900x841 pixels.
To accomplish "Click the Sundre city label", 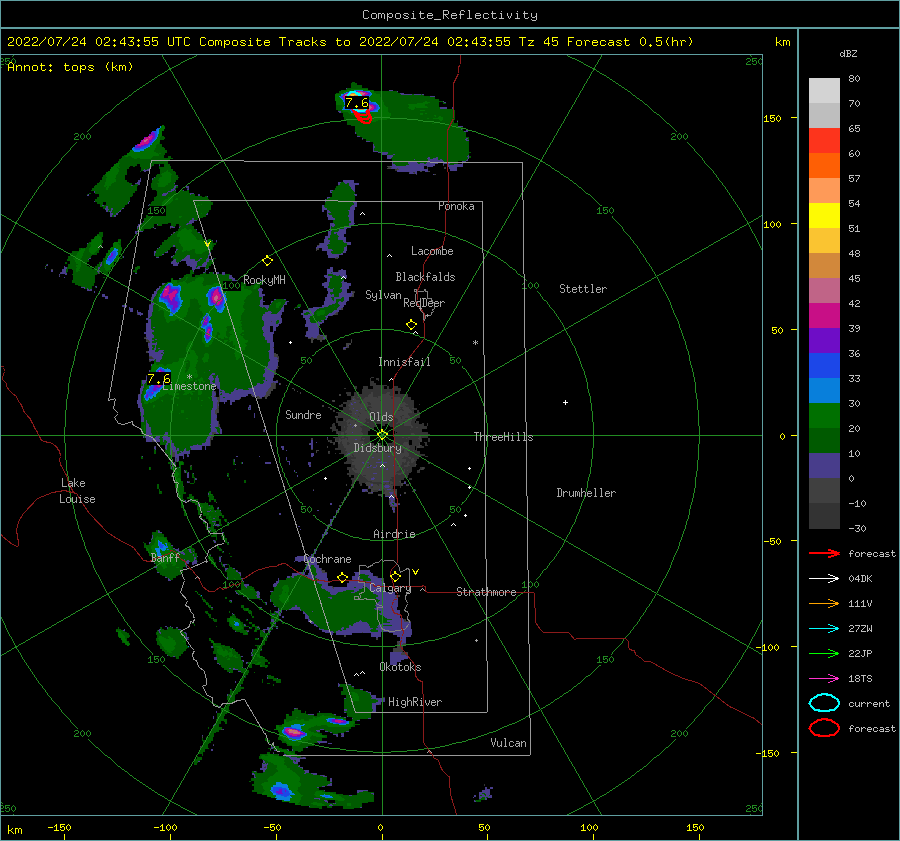I will point(303,415).
